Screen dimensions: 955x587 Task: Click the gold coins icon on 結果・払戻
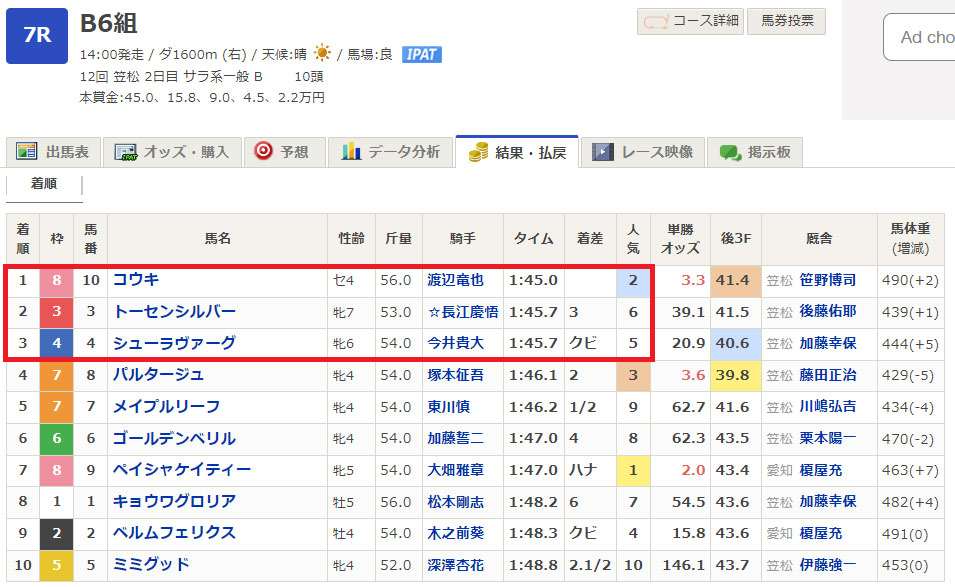pyautogui.click(x=478, y=152)
